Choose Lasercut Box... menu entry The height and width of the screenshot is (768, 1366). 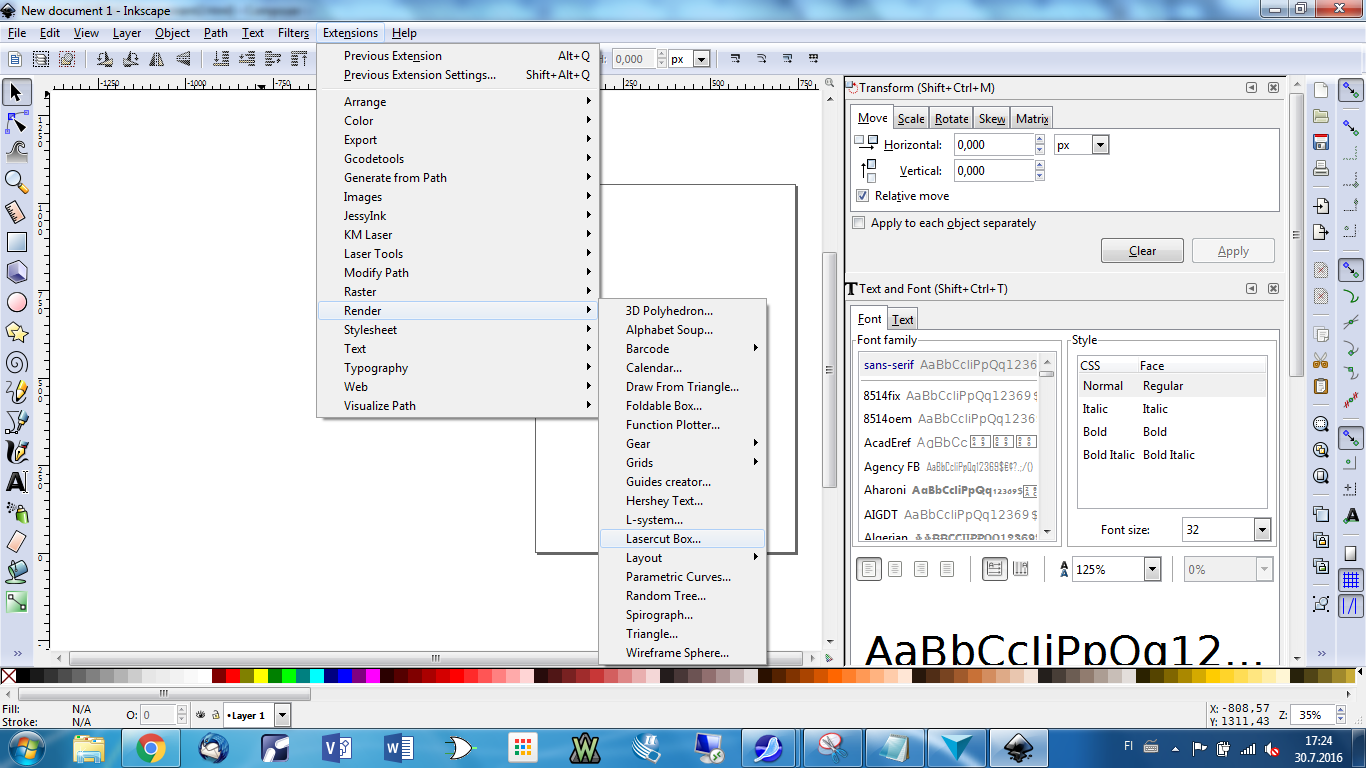[x=683, y=539]
